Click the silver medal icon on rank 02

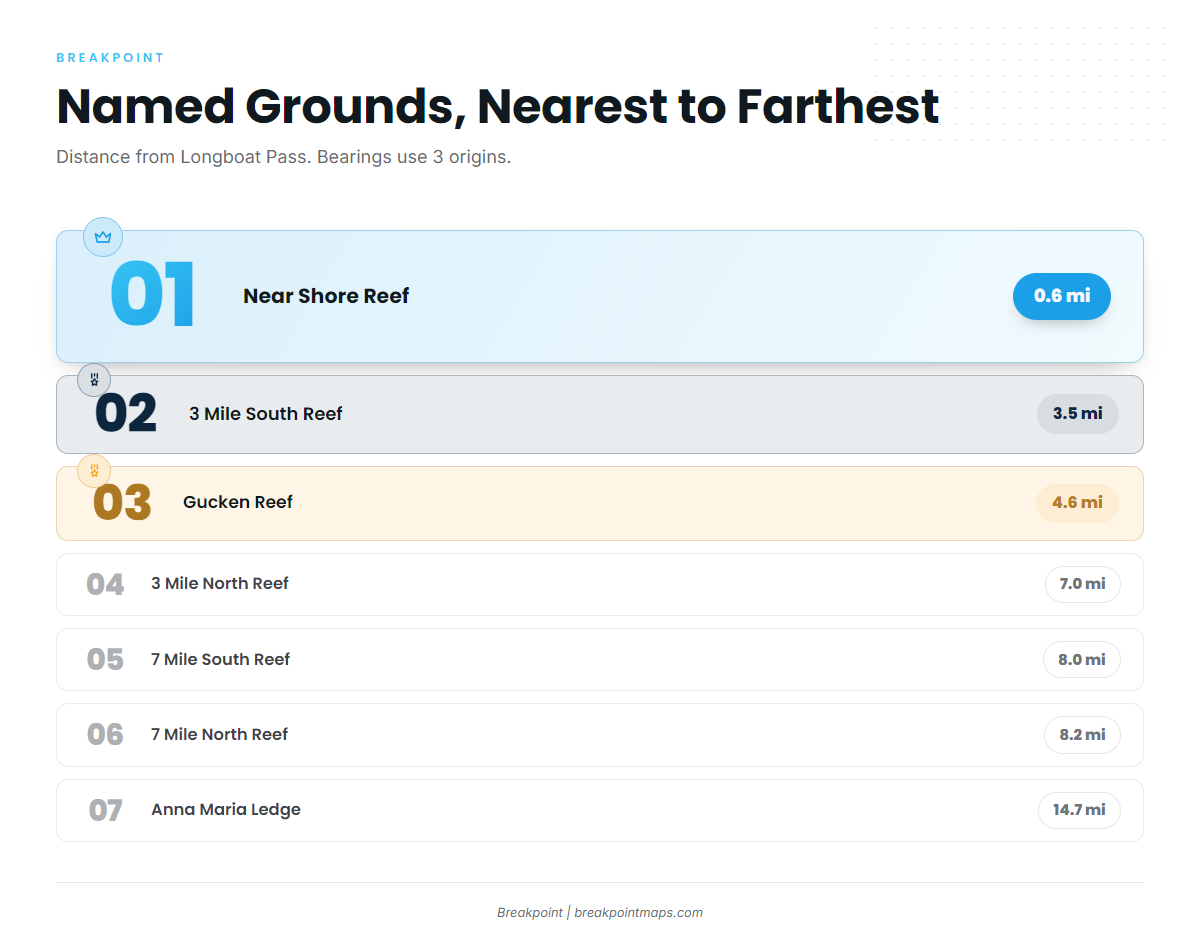[x=94, y=380]
